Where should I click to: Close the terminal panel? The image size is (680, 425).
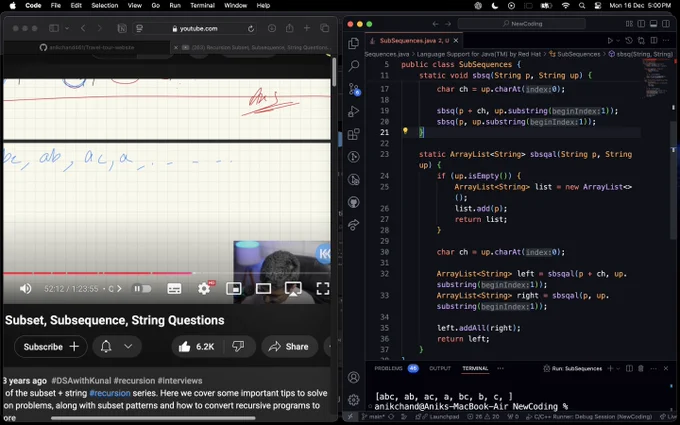pos(666,368)
